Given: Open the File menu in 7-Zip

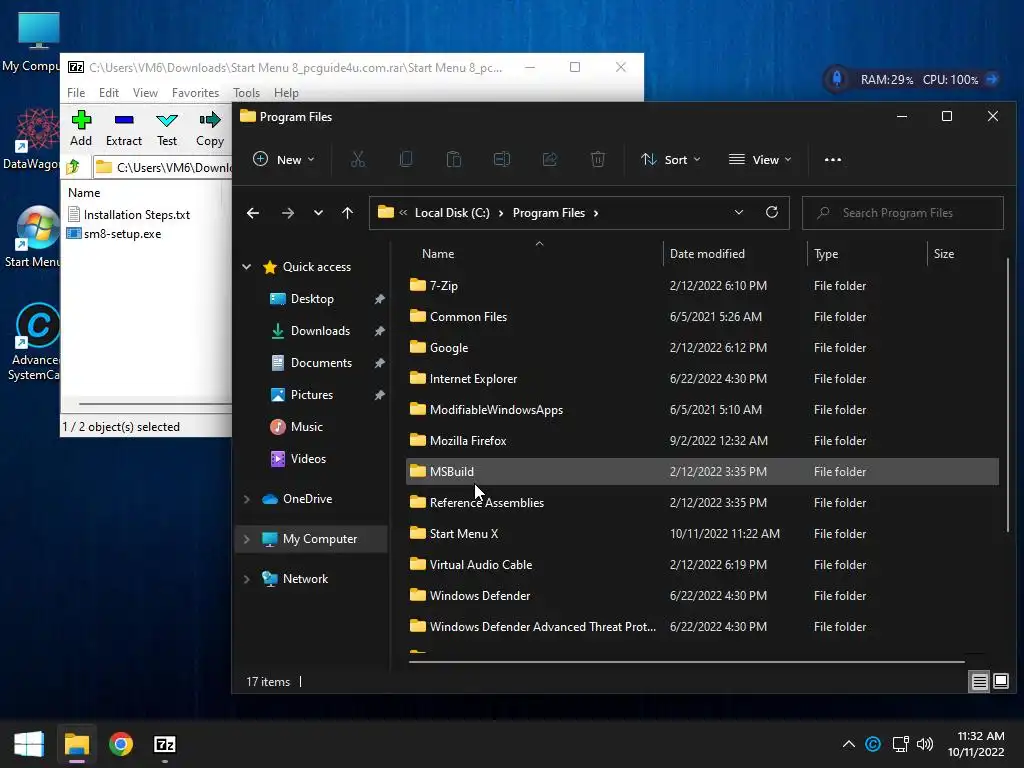Looking at the screenshot, I should (x=76, y=93).
